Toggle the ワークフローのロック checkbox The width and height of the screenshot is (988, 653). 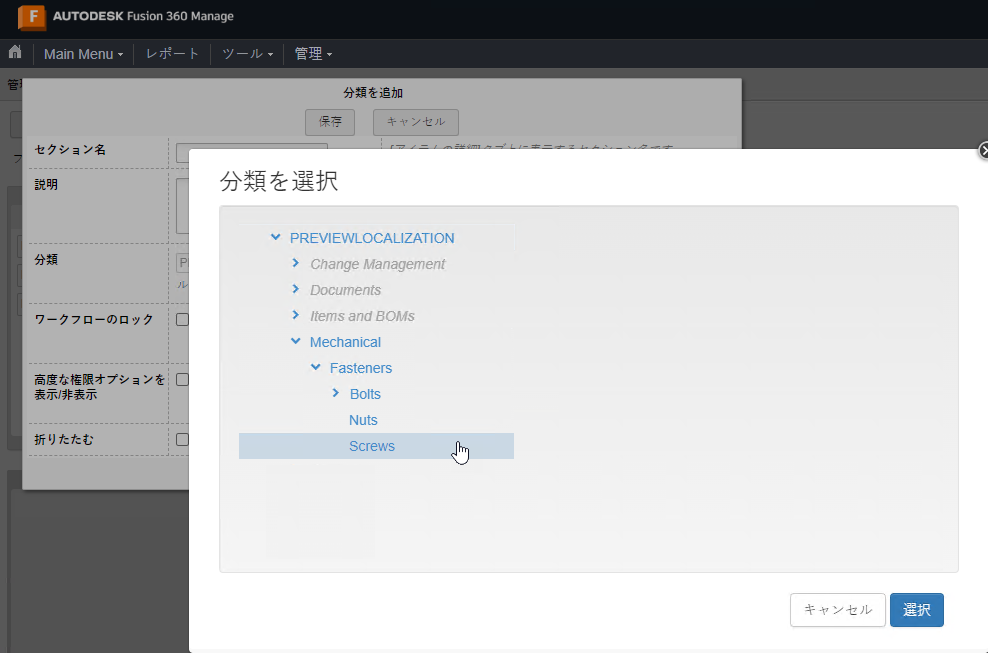pyautogui.click(x=183, y=320)
